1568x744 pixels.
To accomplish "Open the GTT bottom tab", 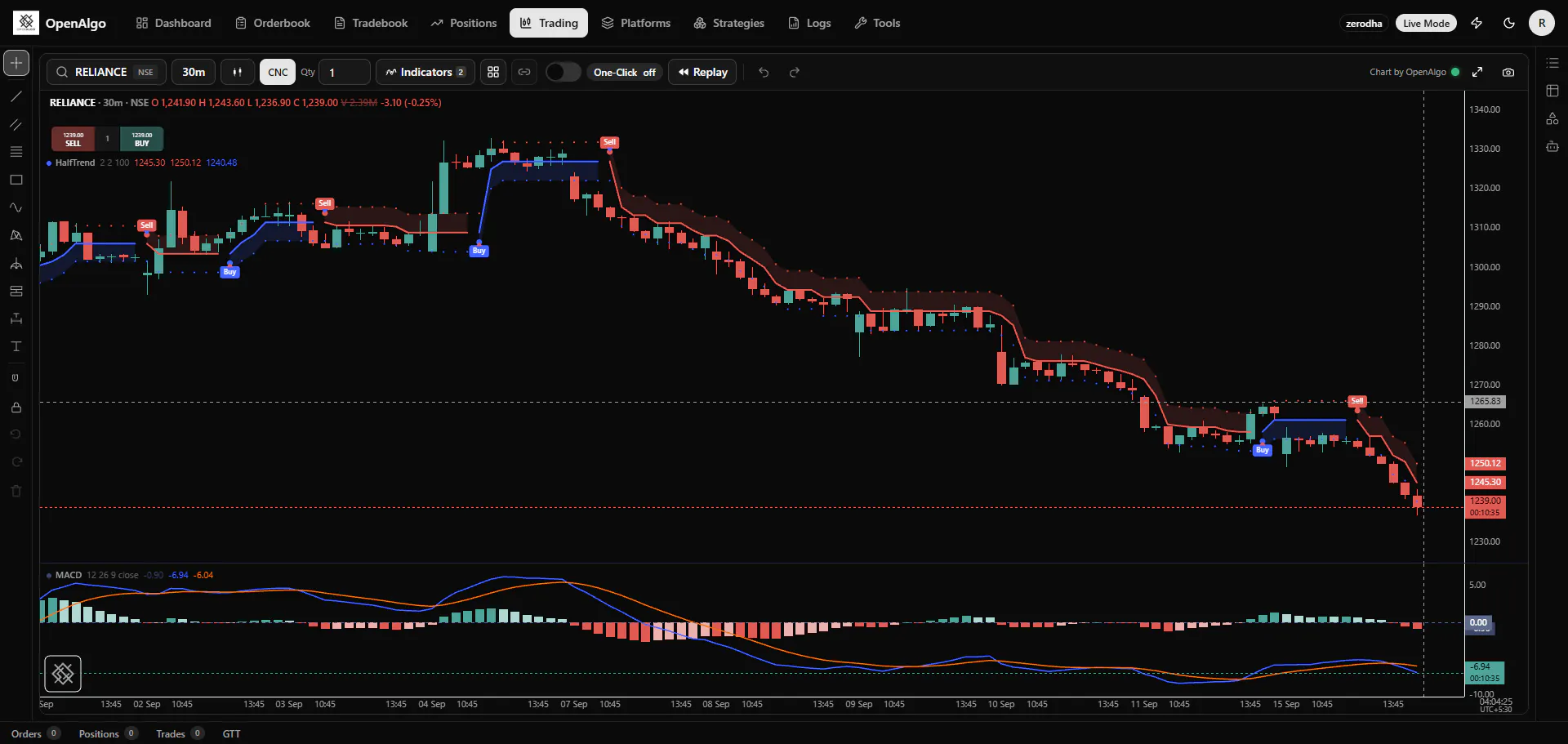I will click(232, 733).
